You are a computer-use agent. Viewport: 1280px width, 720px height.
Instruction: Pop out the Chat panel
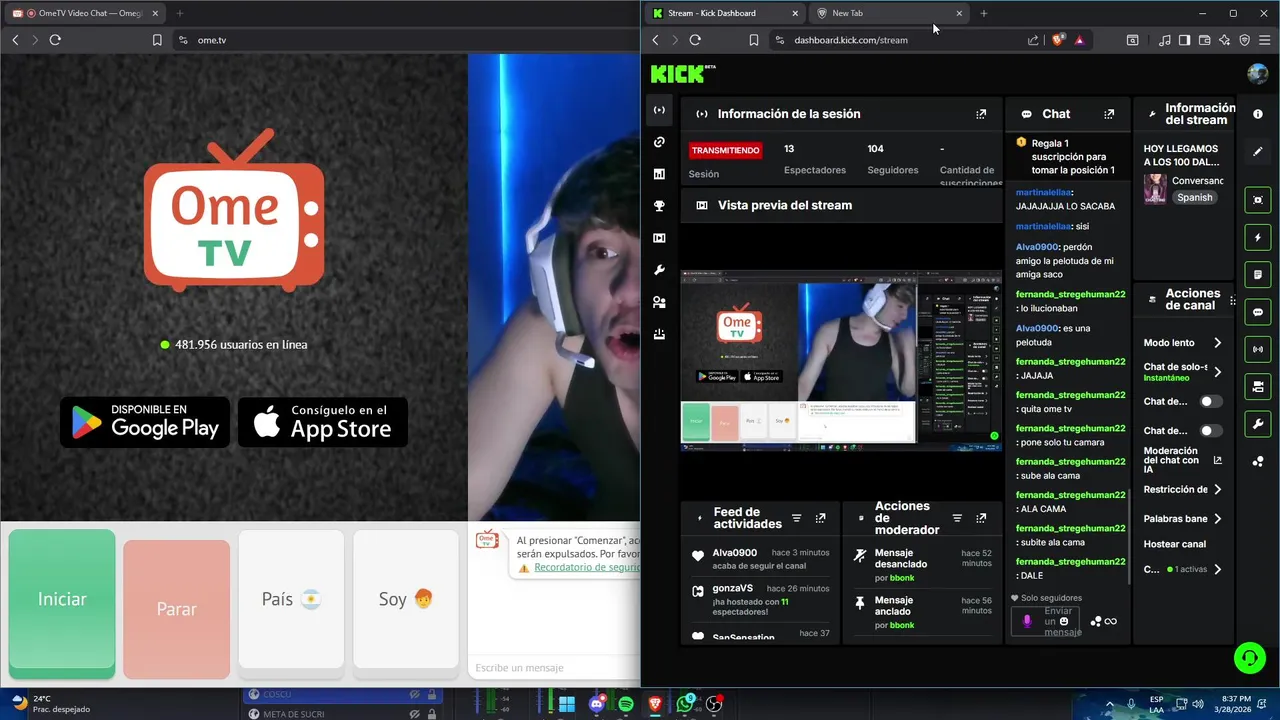coord(1109,114)
